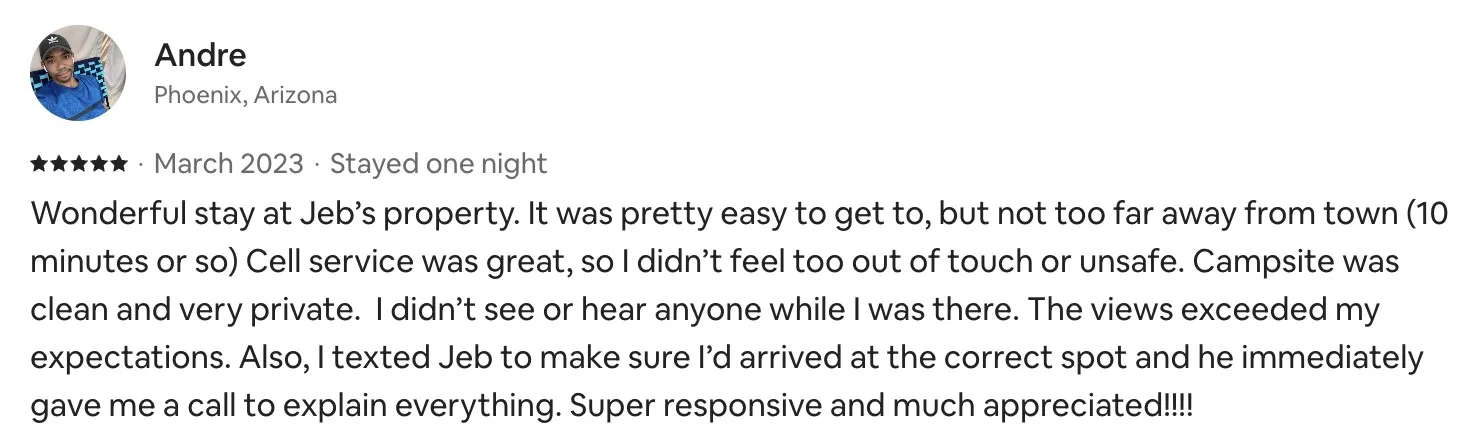Click the Stayed one night label
Viewport: 1460px width, 448px height.
[x=438, y=163]
